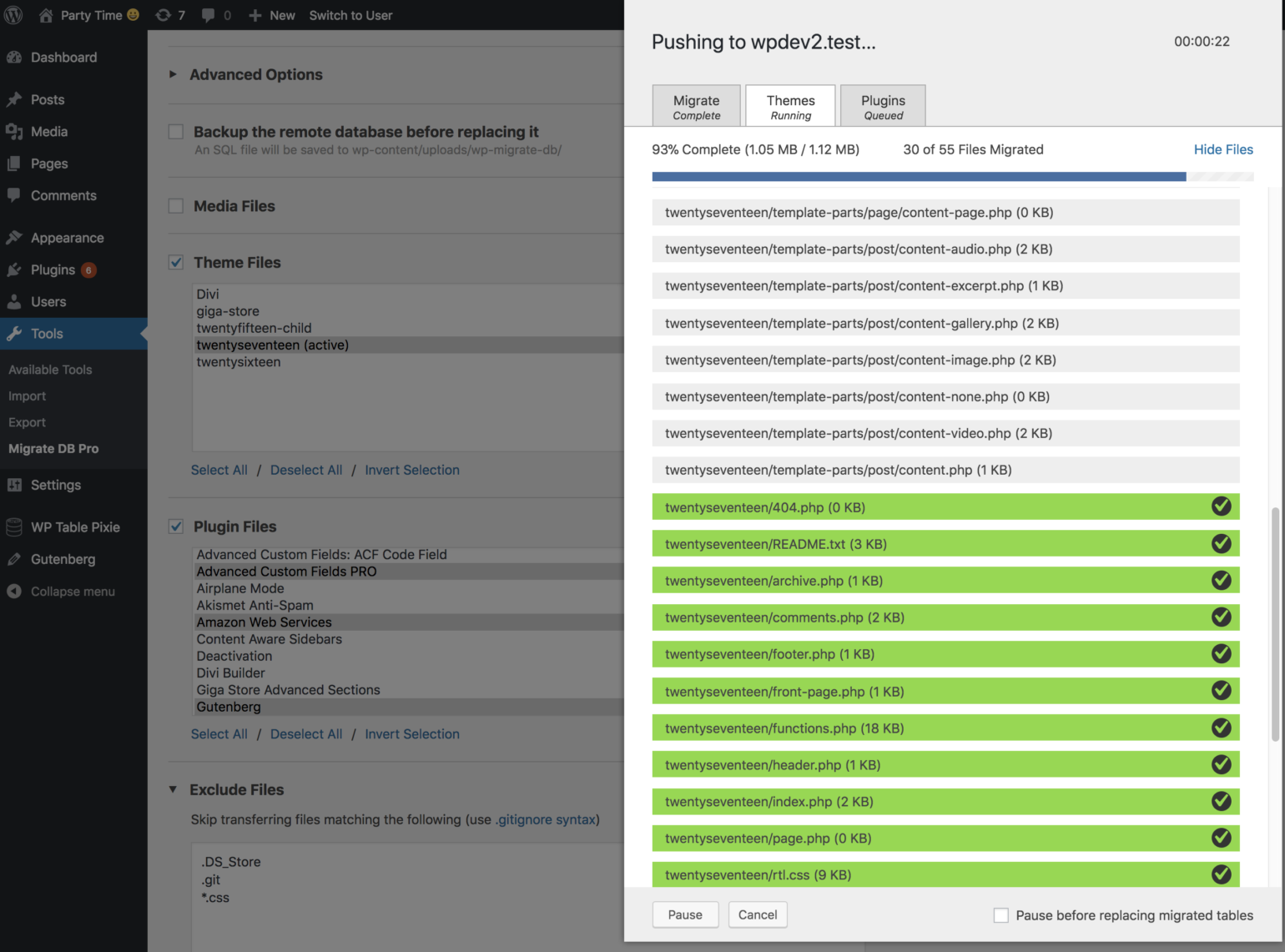The width and height of the screenshot is (1285, 952).
Task: Click the Appearance paintbrush icon
Action: [14, 238]
